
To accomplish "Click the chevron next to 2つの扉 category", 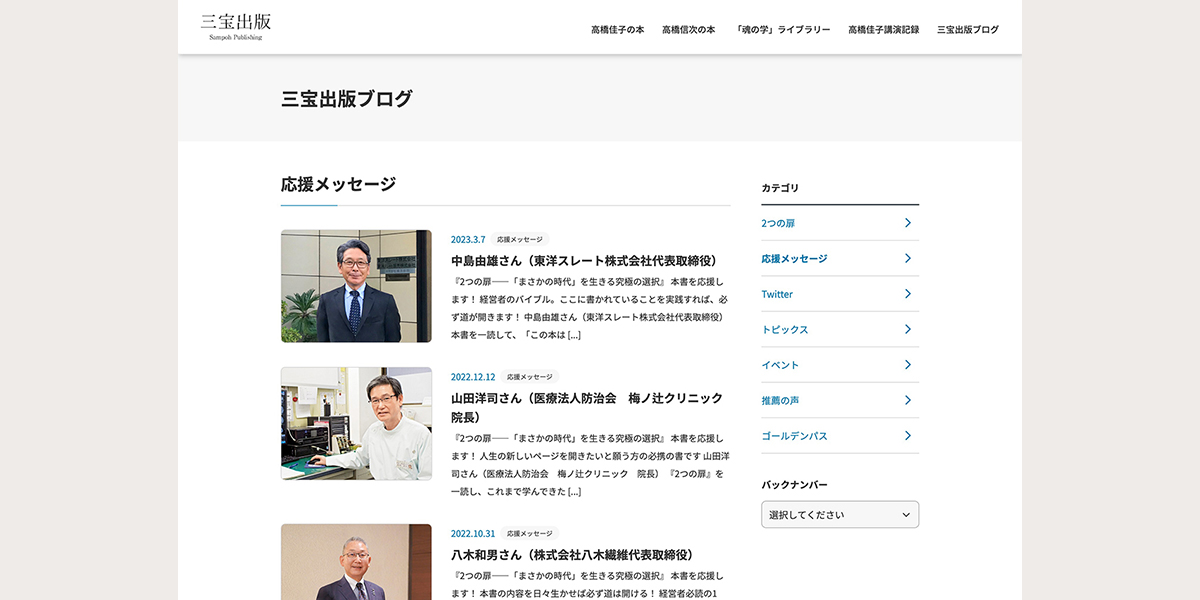I will (x=907, y=223).
